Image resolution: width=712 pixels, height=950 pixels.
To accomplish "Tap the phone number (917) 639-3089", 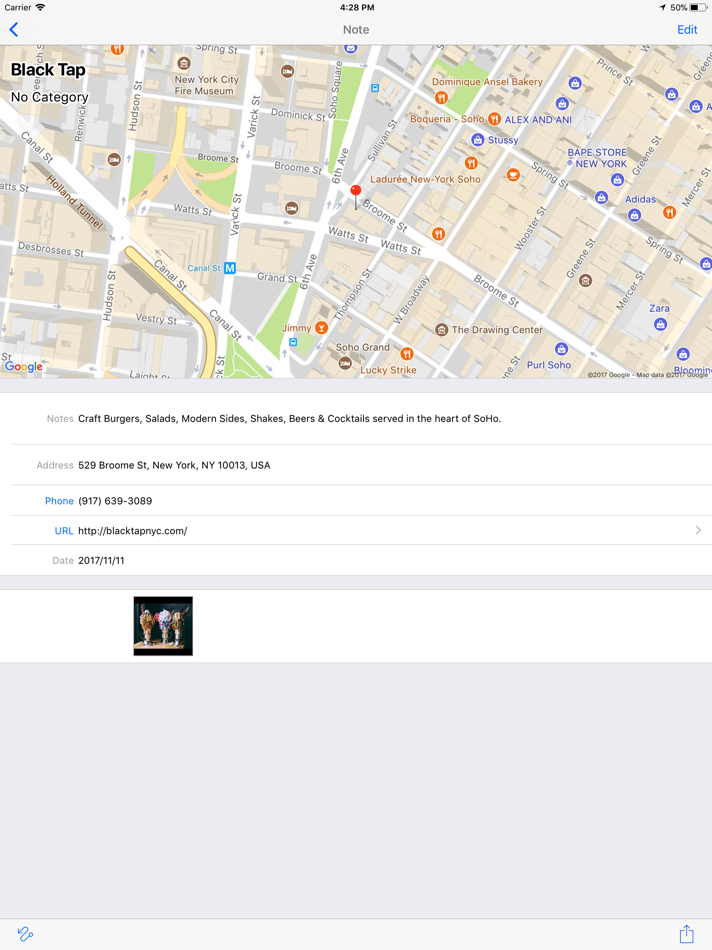I will (x=115, y=501).
